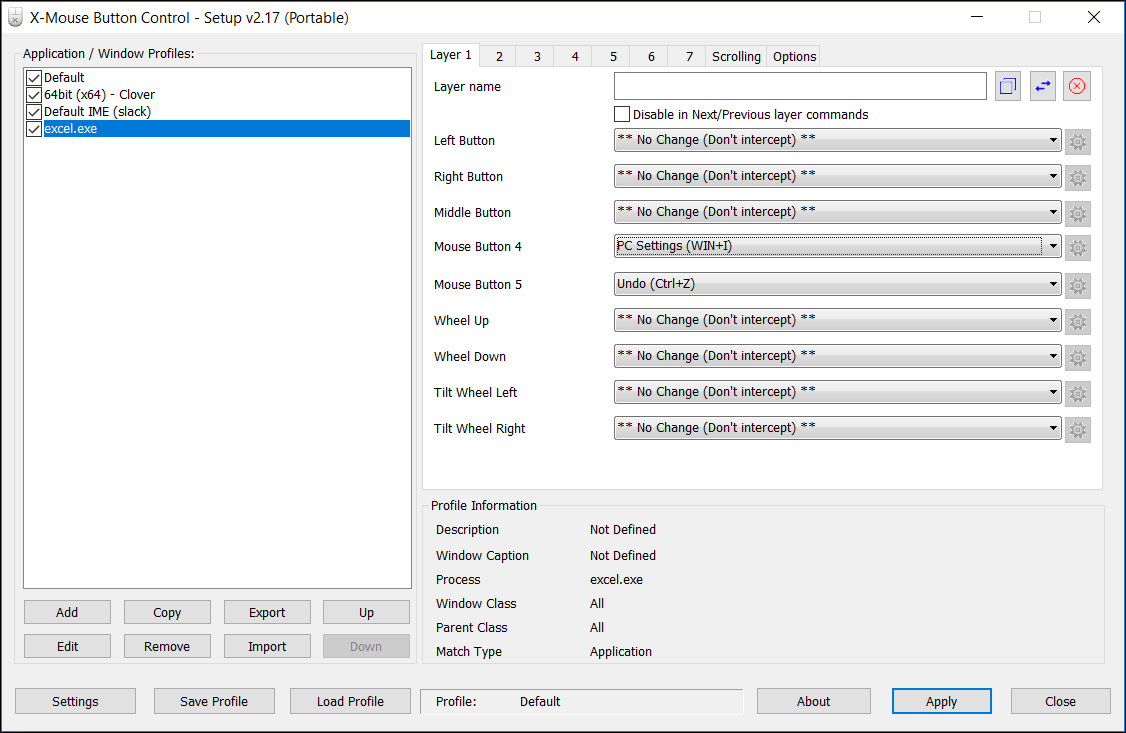This screenshot has height=733, width=1126.
Task: Click the Import button
Action: click(x=267, y=646)
